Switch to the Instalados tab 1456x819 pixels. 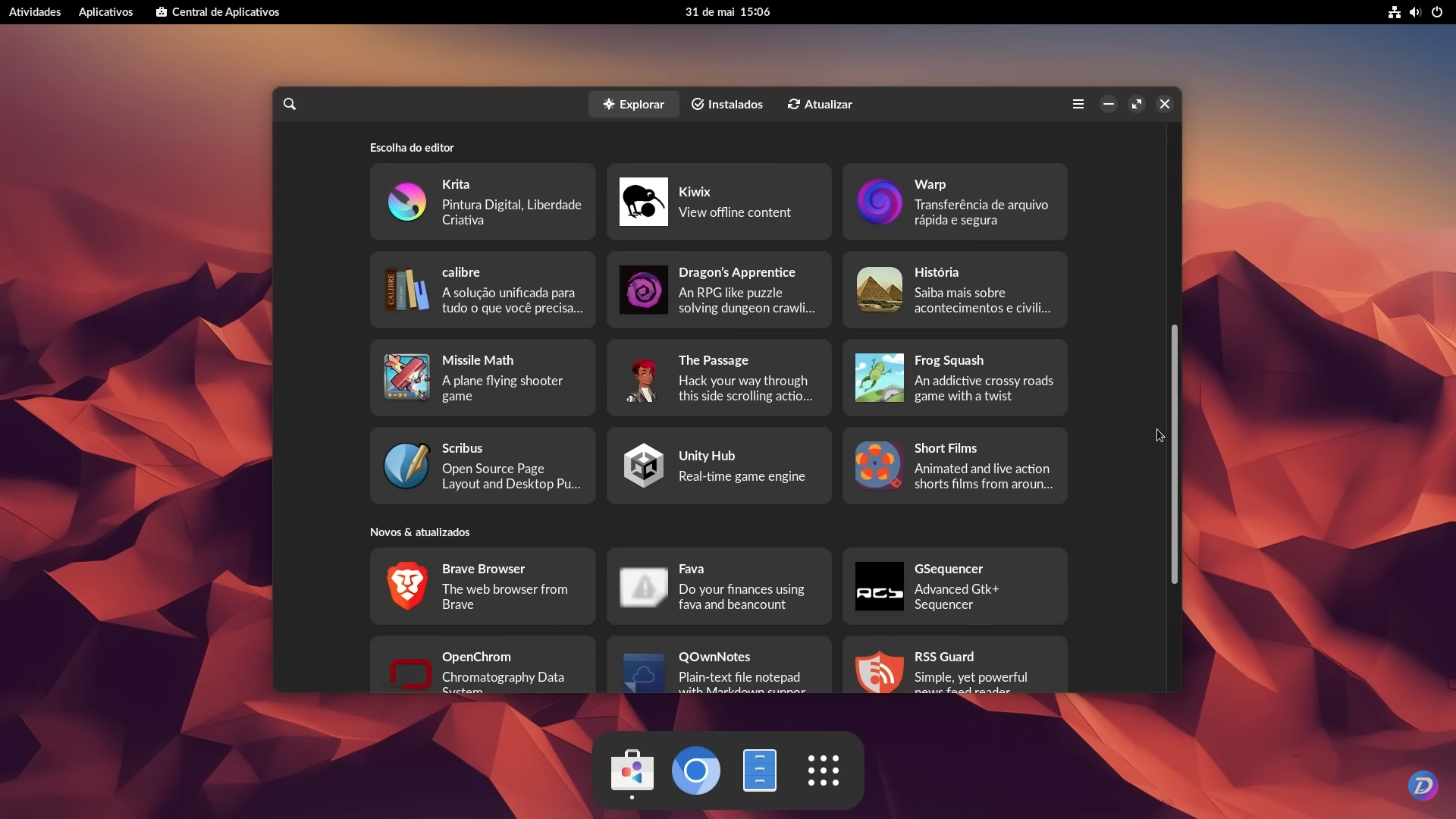coord(726,104)
